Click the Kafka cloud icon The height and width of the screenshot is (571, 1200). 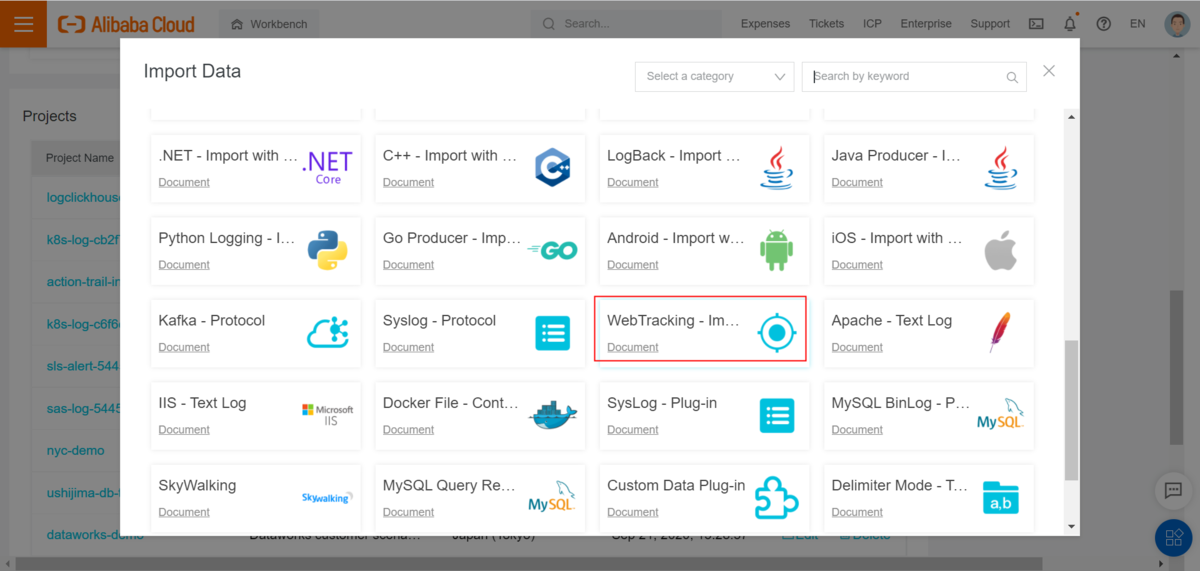click(328, 332)
